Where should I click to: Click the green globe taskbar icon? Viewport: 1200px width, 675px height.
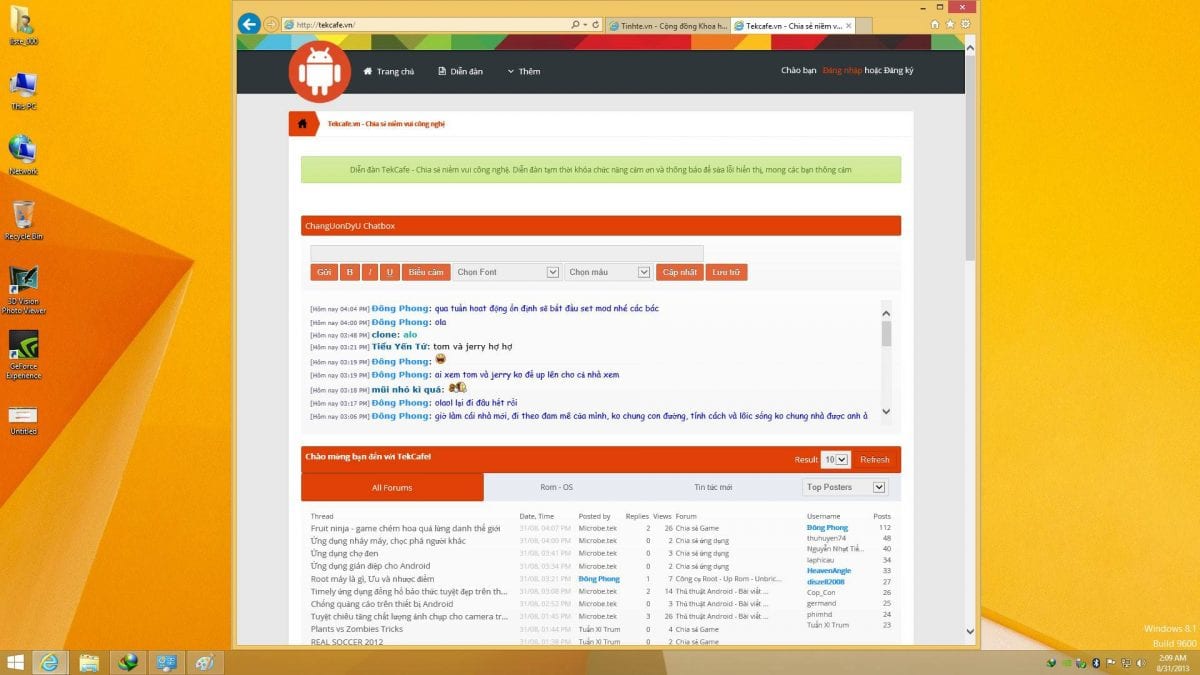click(127, 662)
